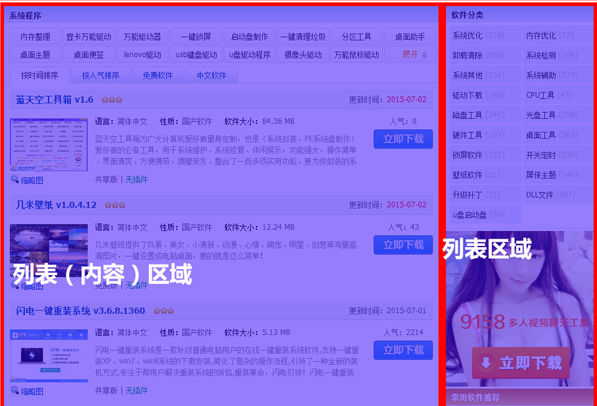597x406 pixels.
Task: Open the 桌面主题 tag
Action: pyautogui.click(x=35, y=55)
